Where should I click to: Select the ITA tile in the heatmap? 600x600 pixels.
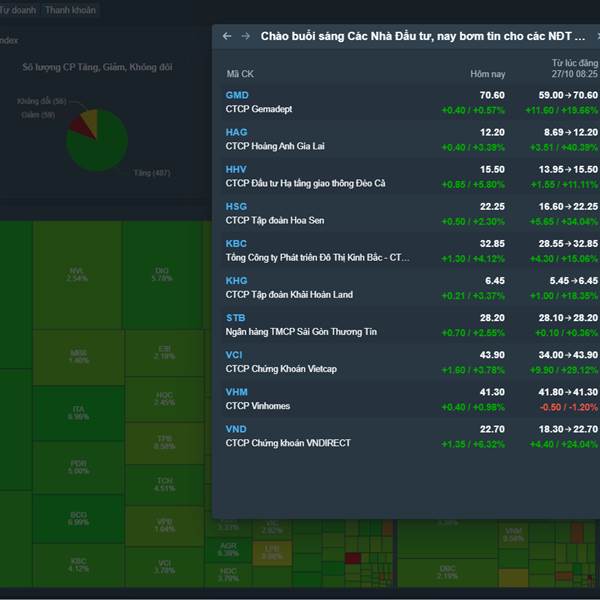pyautogui.click(x=78, y=413)
